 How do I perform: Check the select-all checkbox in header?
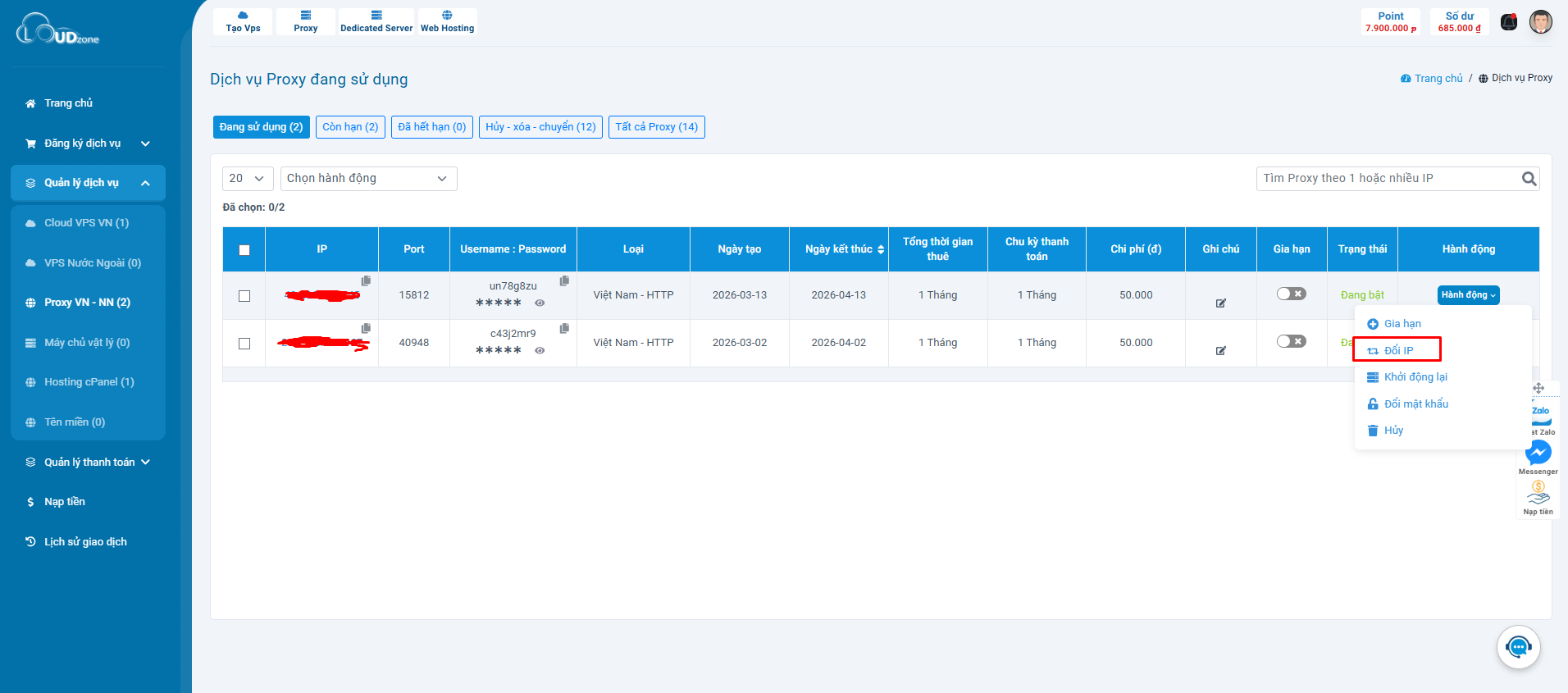coord(244,250)
